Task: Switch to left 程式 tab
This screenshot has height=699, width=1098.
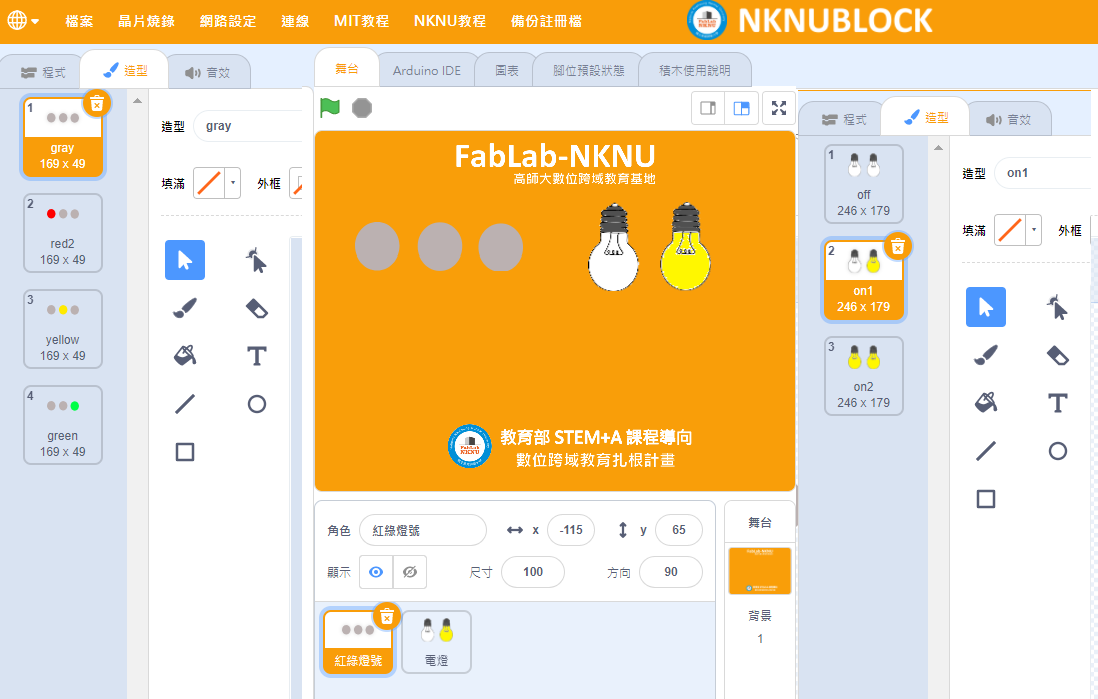Action: click(x=43, y=72)
